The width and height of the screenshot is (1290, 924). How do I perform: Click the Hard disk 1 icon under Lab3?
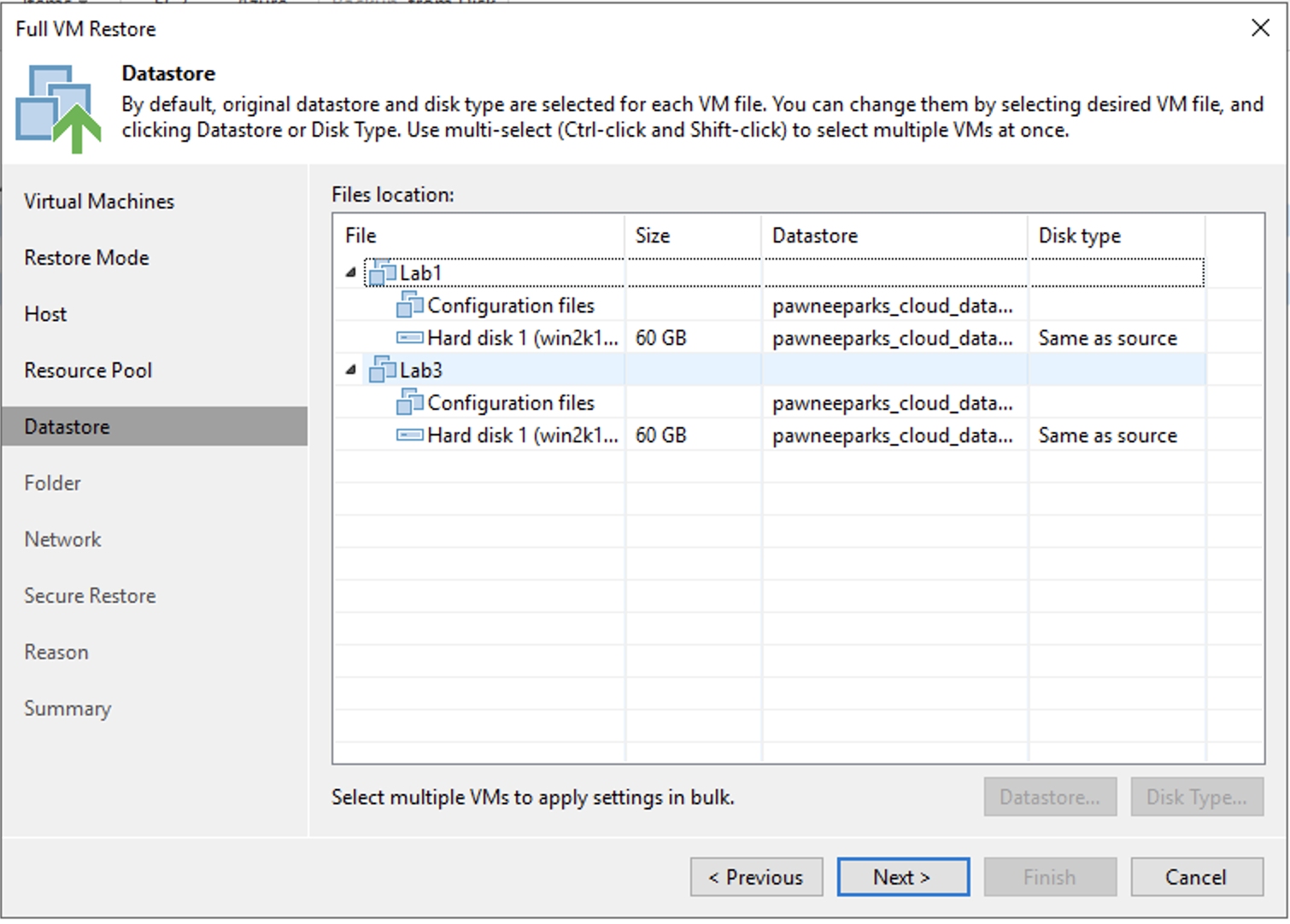[410, 436]
